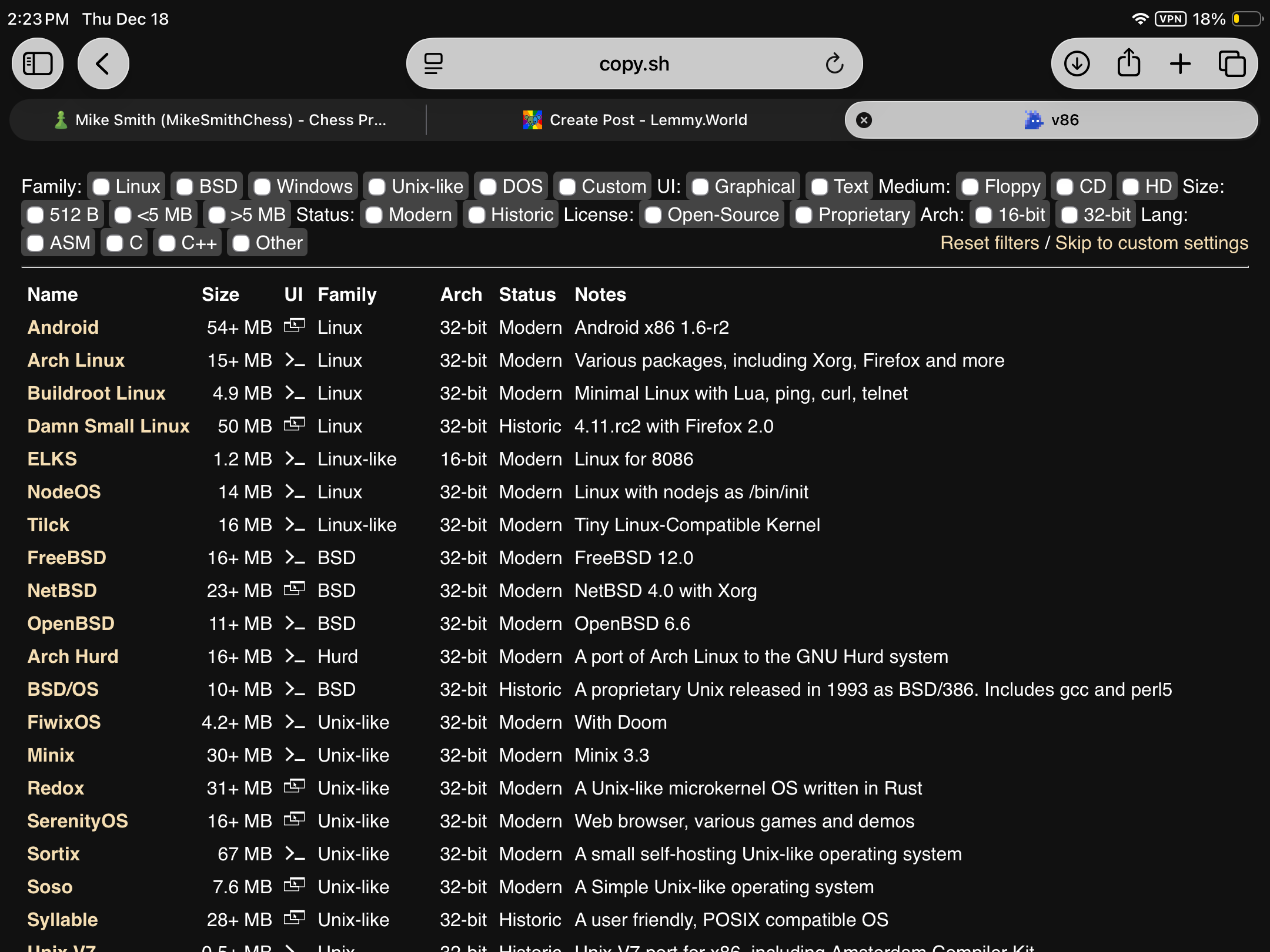Tick the 16-bit arch filter
Screen dimensions: 1270x952
[x=984, y=215]
